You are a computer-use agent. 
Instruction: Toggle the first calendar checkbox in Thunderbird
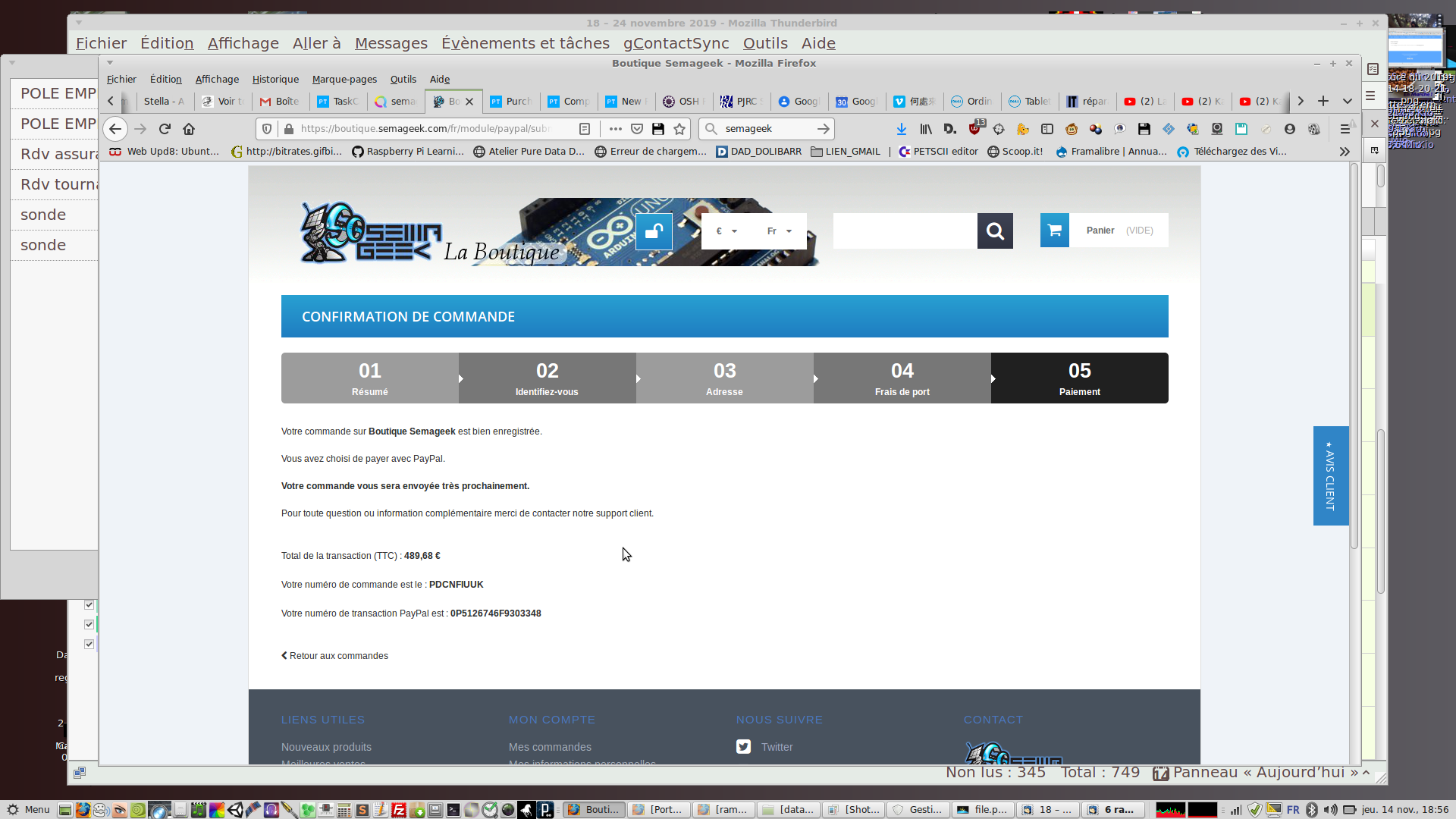coord(89,604)
